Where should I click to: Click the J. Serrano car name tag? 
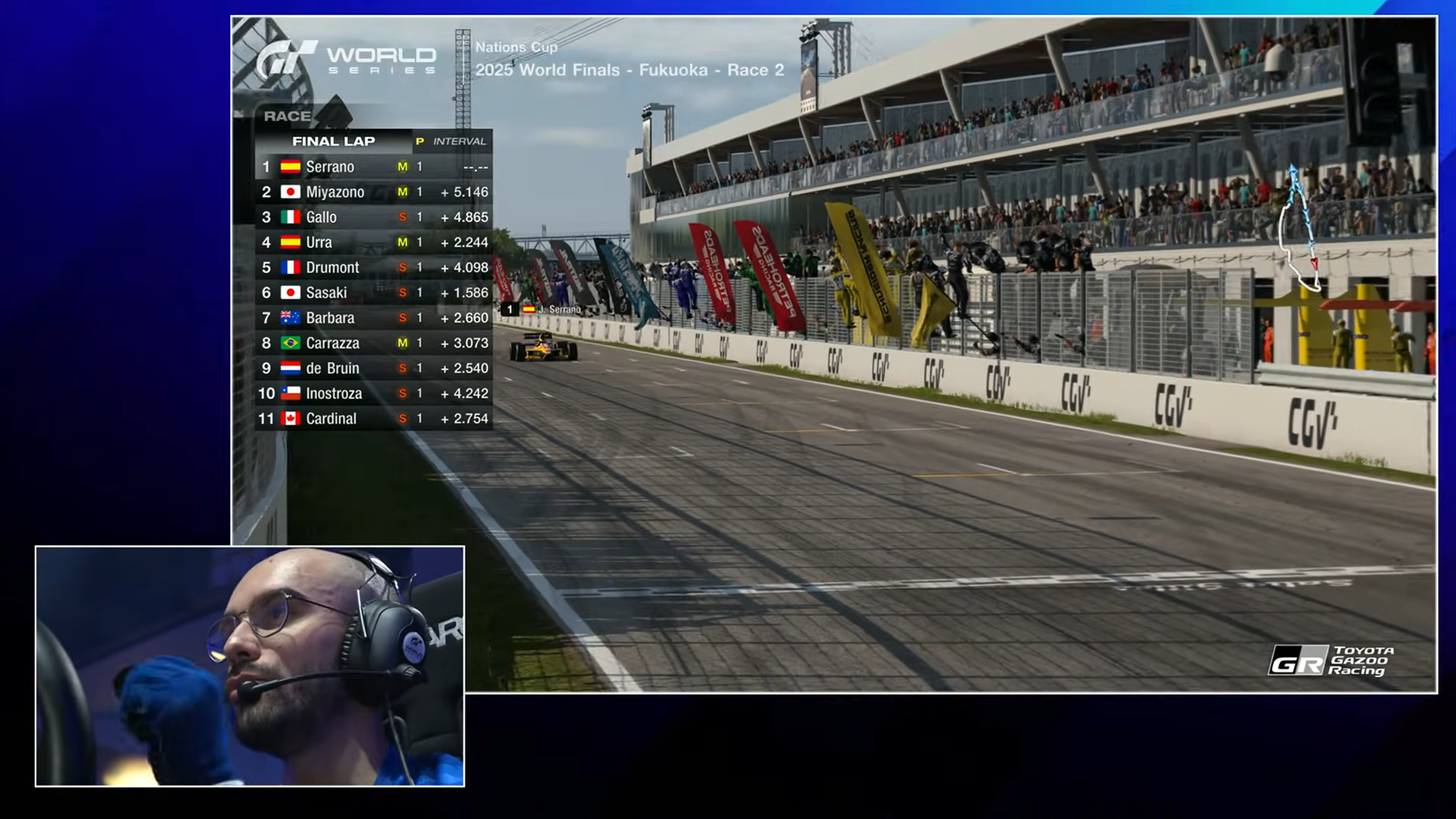pos(551,309)
